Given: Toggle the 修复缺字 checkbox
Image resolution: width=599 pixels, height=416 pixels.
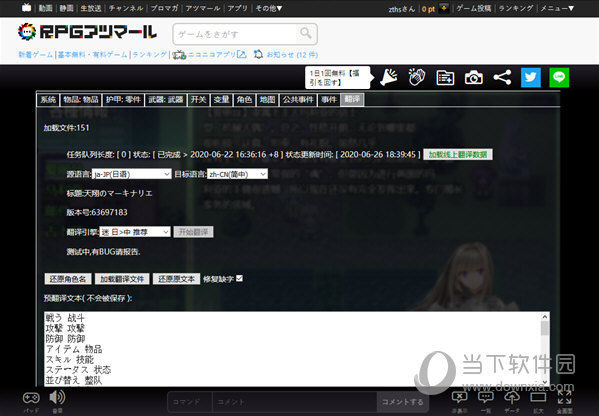Looking at the screenshot, I should tap(240, 278).
